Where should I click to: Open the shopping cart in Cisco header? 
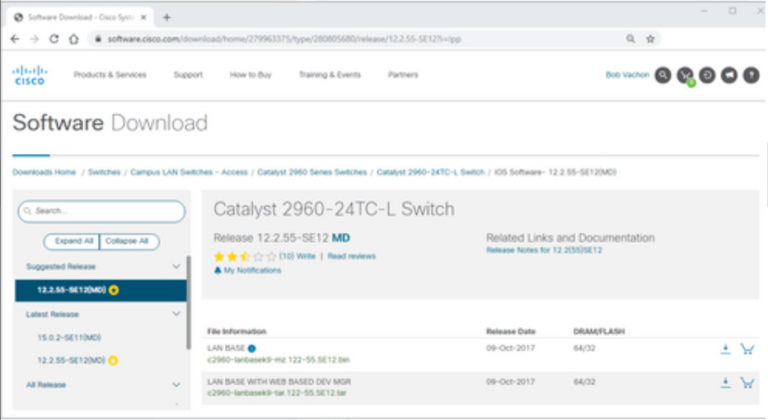click(x=685, y=75)
